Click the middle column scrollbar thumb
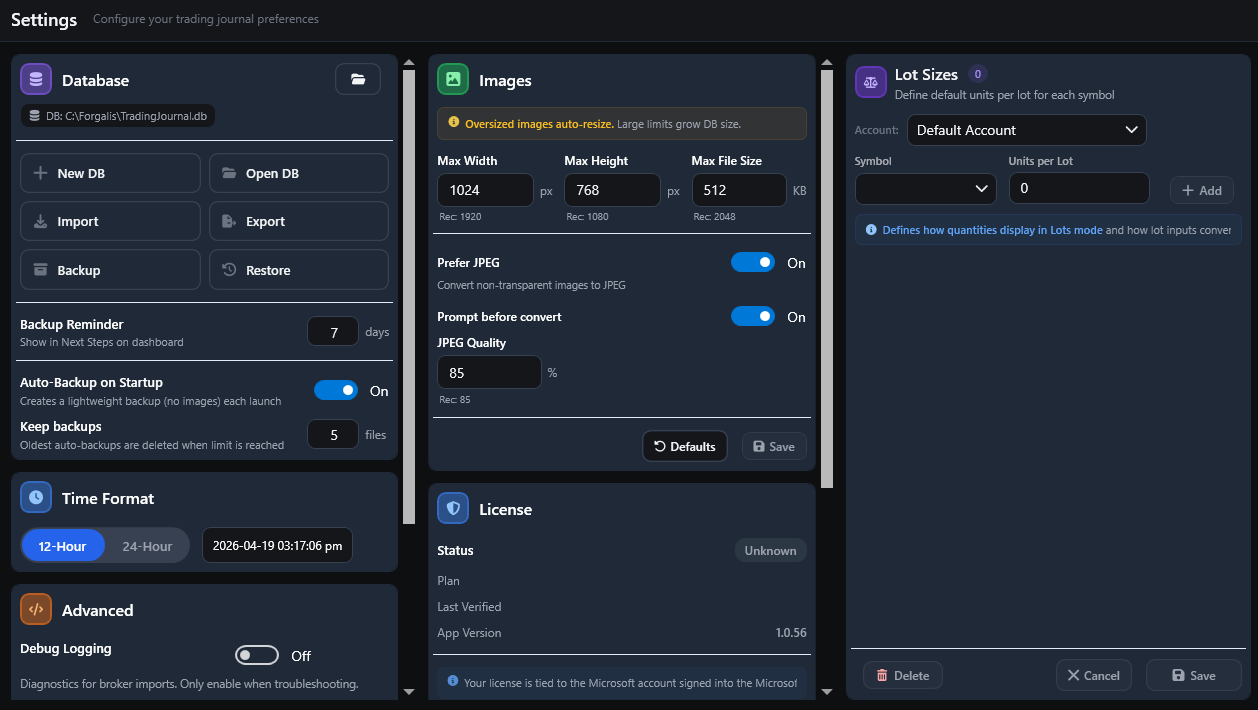Screen dimensions: 1258x710 pyautogui.click(x=826, y=279)
